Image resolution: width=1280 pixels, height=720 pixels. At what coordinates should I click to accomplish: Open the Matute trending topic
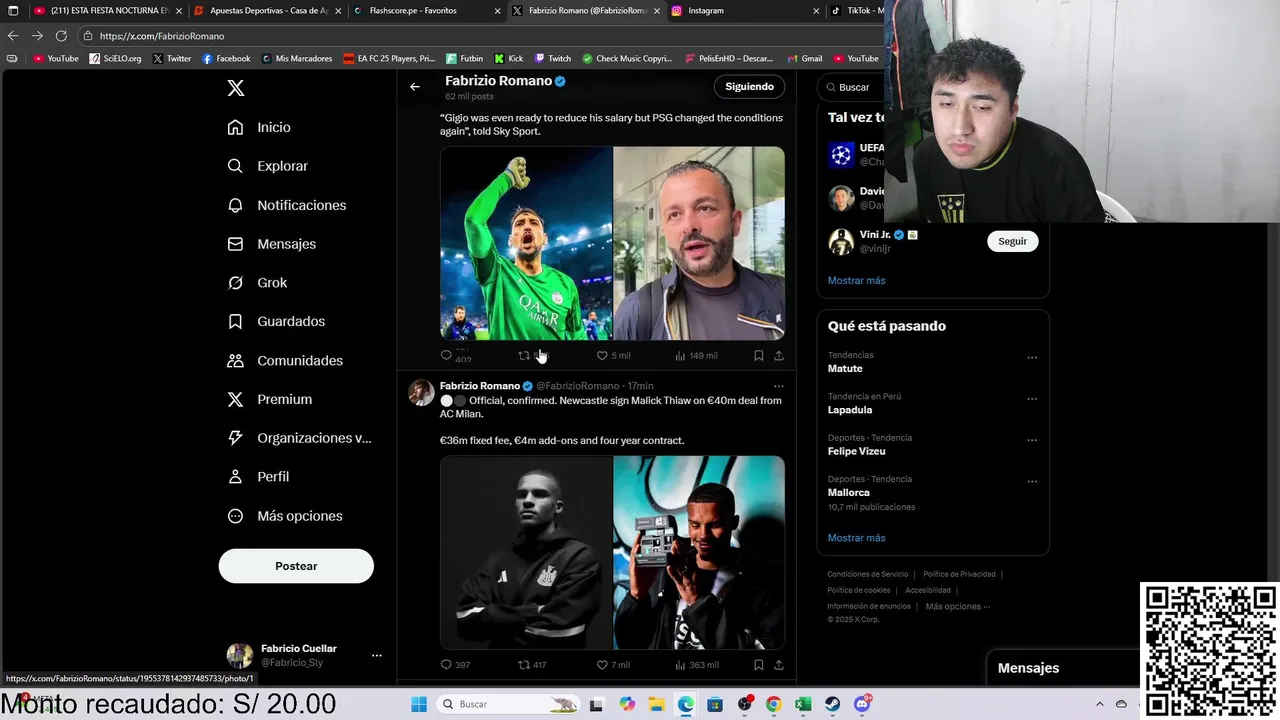click(x=845, y=369)
